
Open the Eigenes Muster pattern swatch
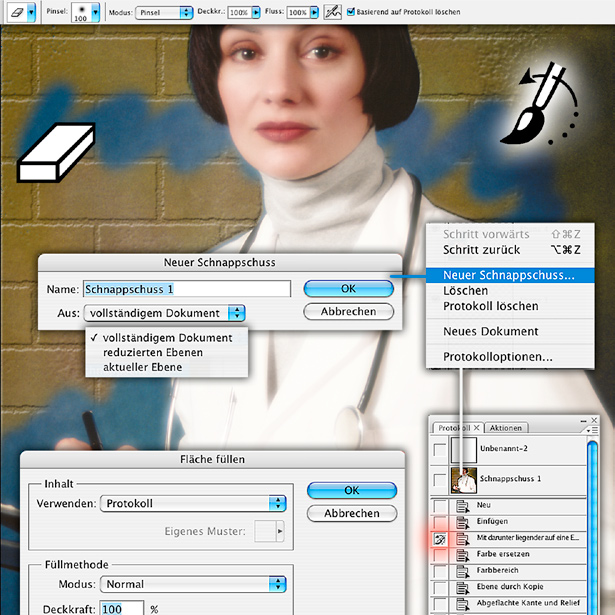coord(269,531)
